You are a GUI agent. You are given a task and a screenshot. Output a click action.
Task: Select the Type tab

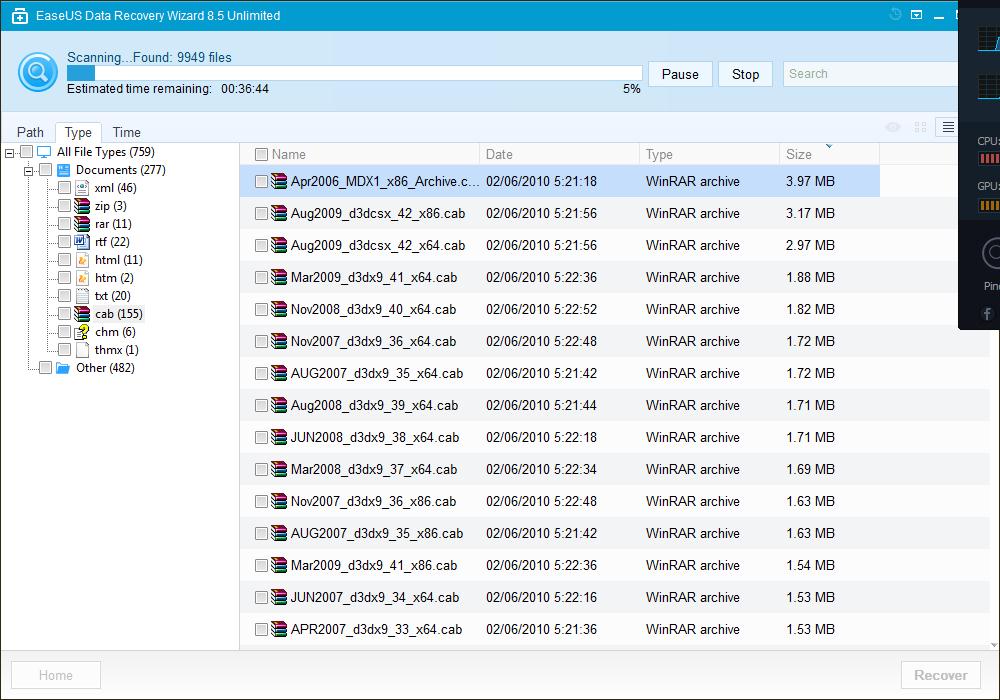pos(78,132)
